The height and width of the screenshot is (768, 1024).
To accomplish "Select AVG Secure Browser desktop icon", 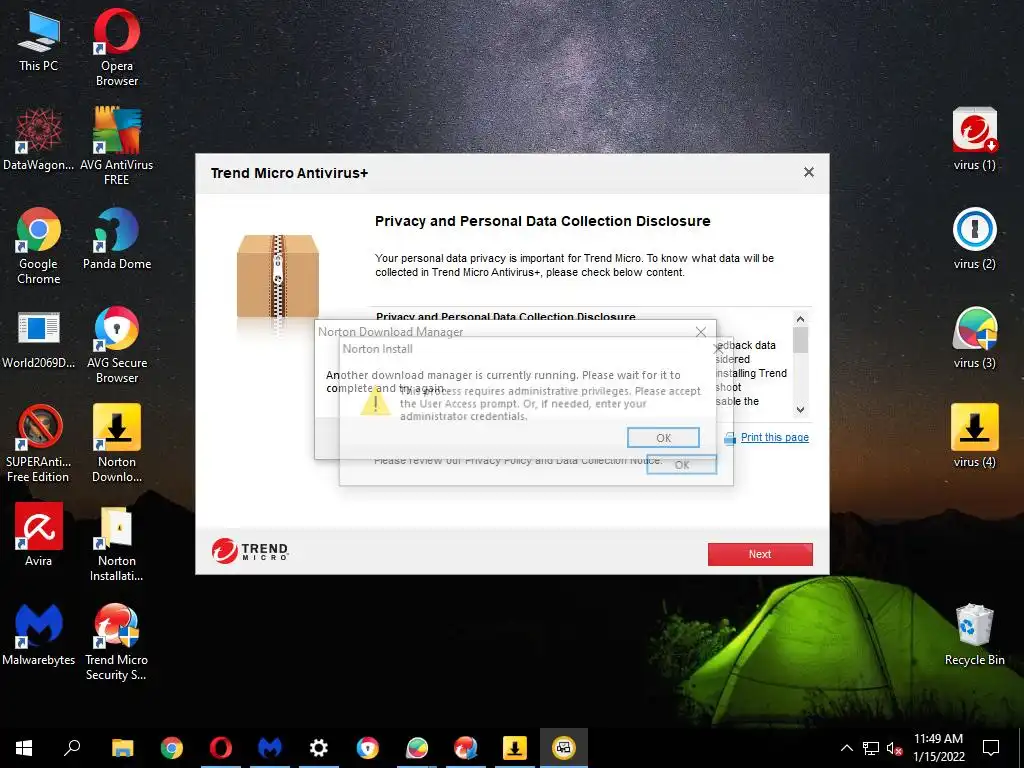I will pos(117,344).
